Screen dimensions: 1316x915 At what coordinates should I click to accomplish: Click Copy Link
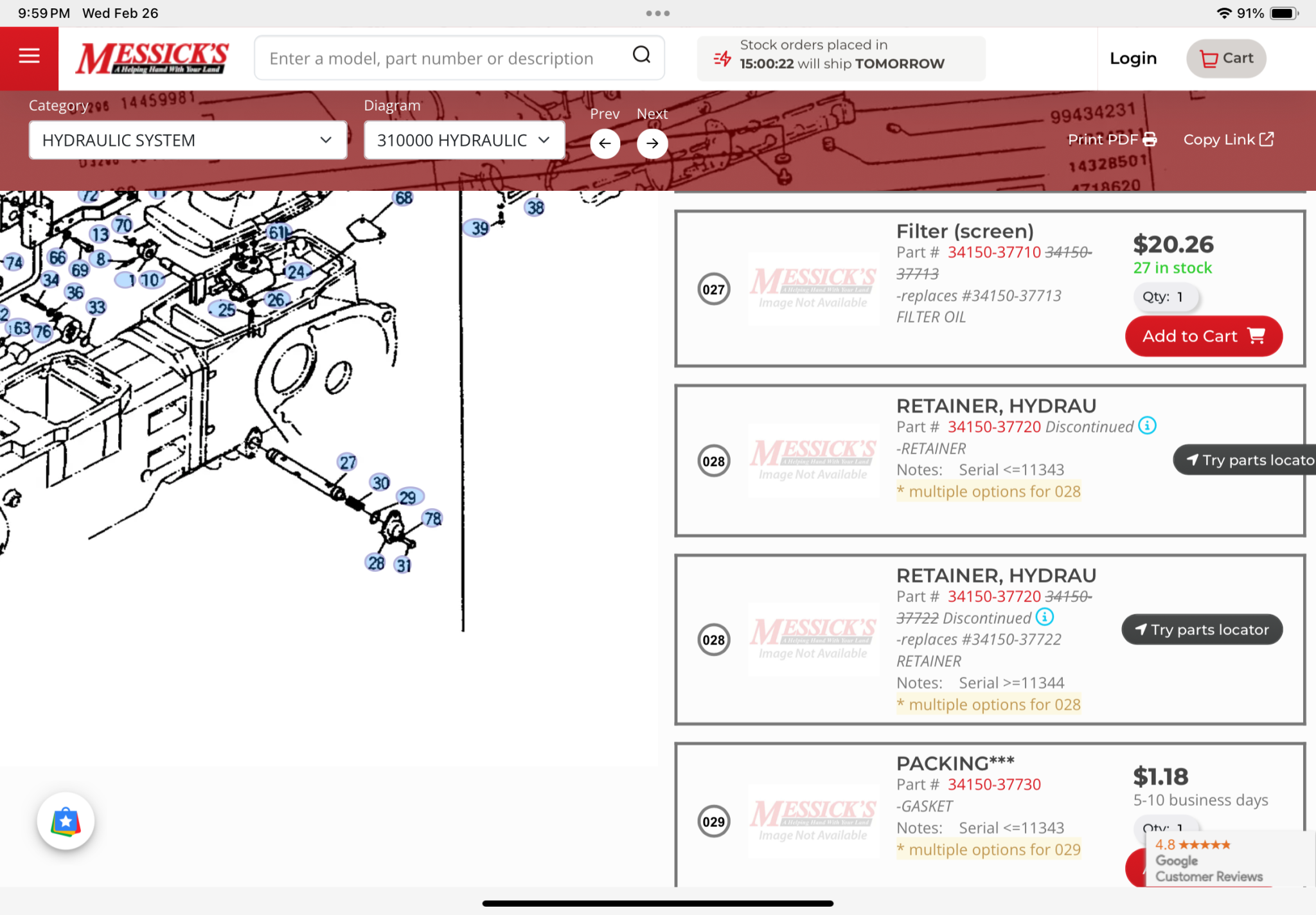(x=1229, y=139)
